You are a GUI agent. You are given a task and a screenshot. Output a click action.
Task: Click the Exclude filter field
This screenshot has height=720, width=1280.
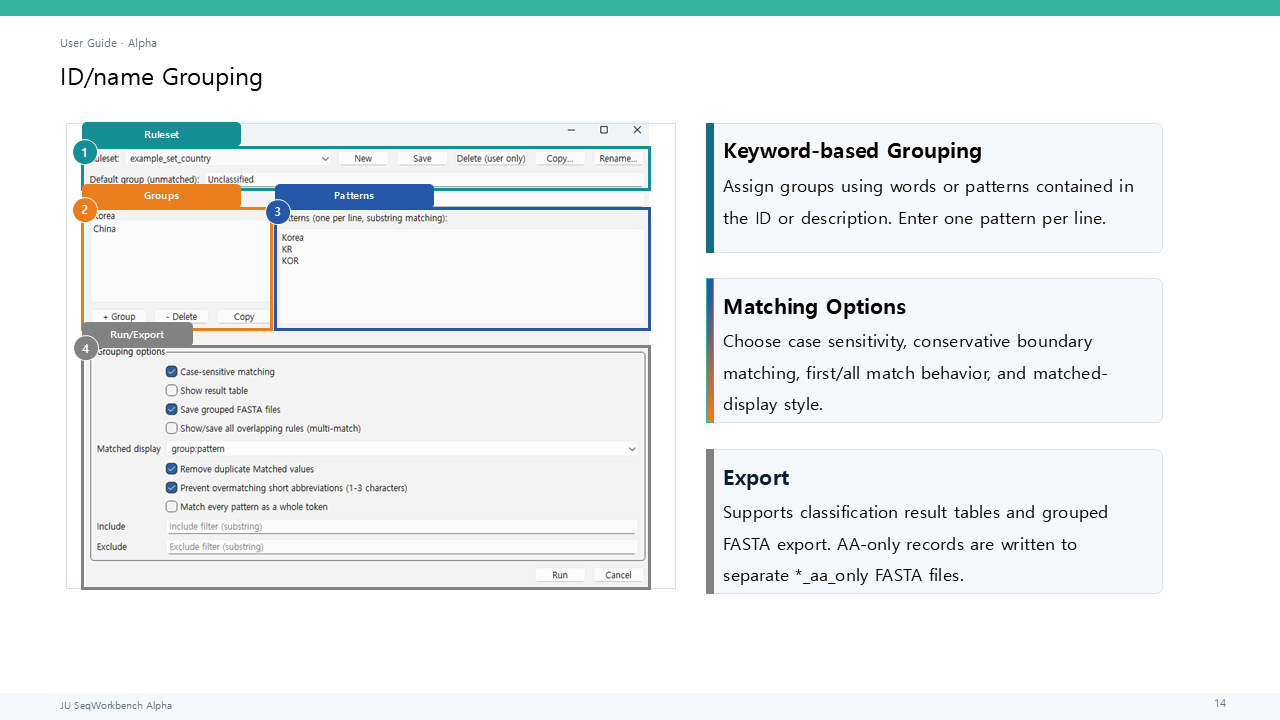401,546
